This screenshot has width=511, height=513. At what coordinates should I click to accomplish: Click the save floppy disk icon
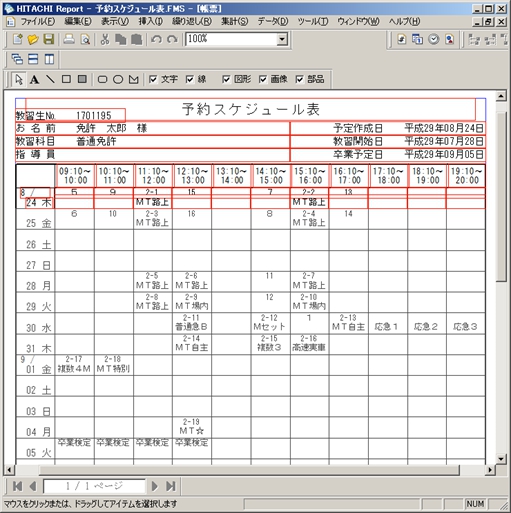pyautogui.click(x=49, y=39)
